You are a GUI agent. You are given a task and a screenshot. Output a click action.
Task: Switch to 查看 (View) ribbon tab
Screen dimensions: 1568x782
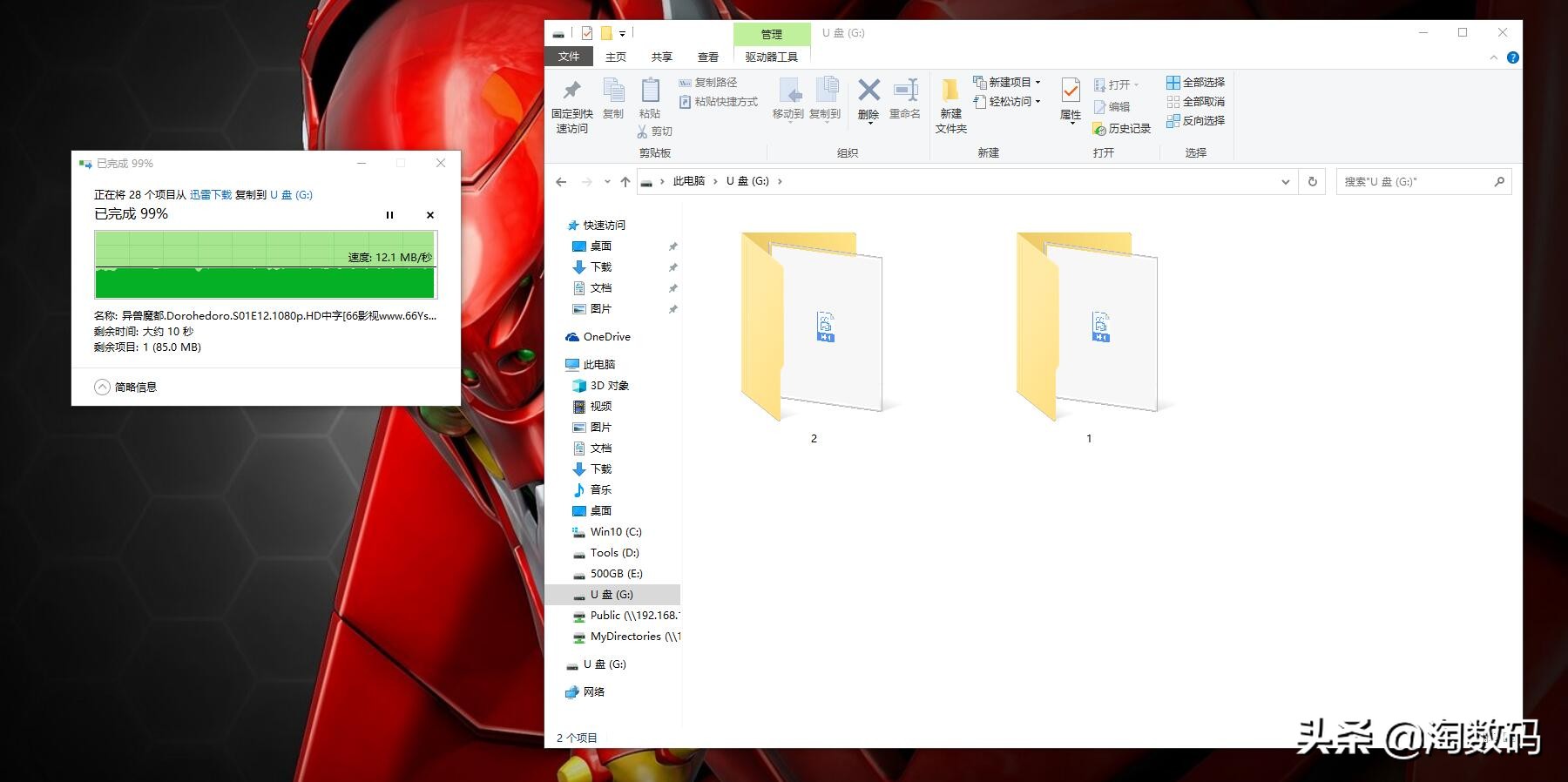coord(708,57)
